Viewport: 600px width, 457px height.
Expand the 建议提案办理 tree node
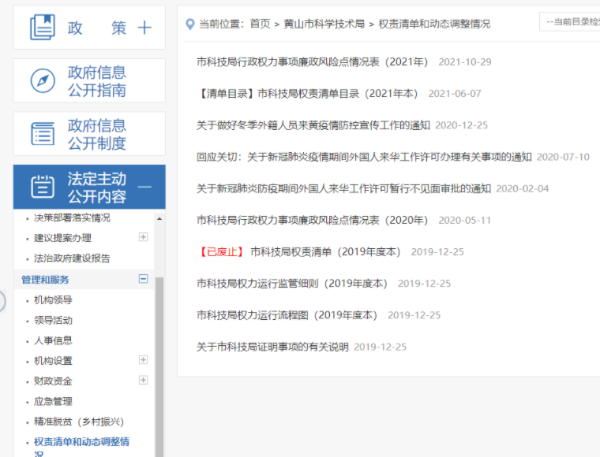[x=143, y=237]
